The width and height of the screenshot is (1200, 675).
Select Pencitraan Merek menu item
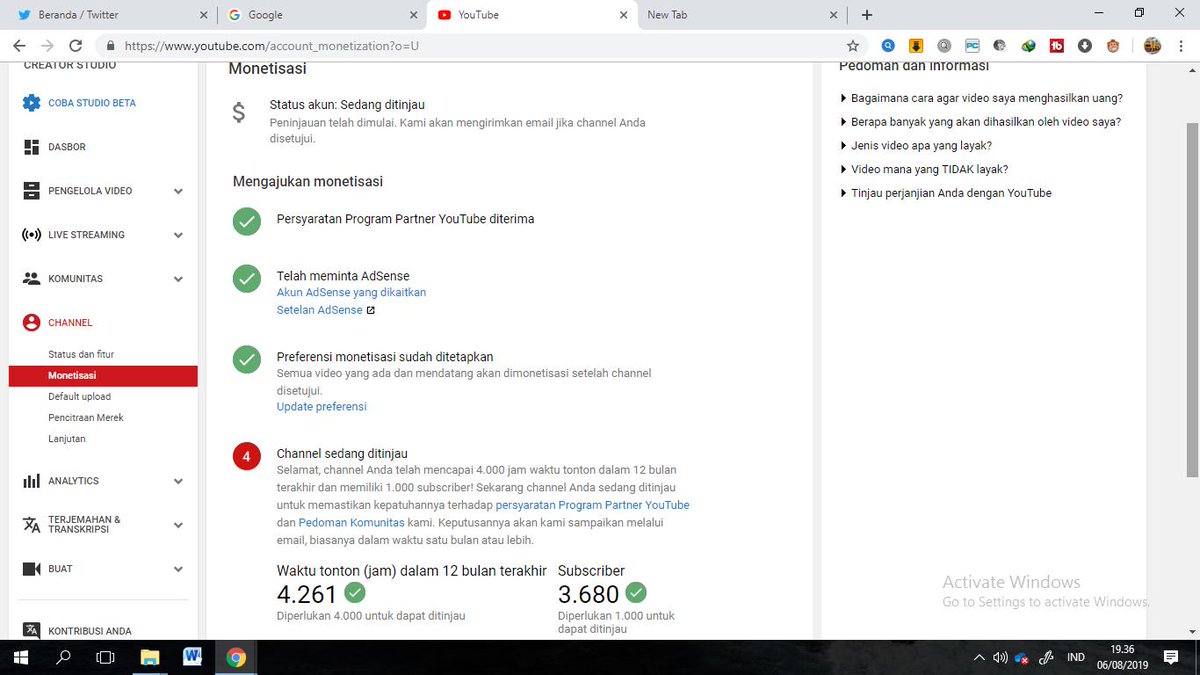[x=86, y=418]
